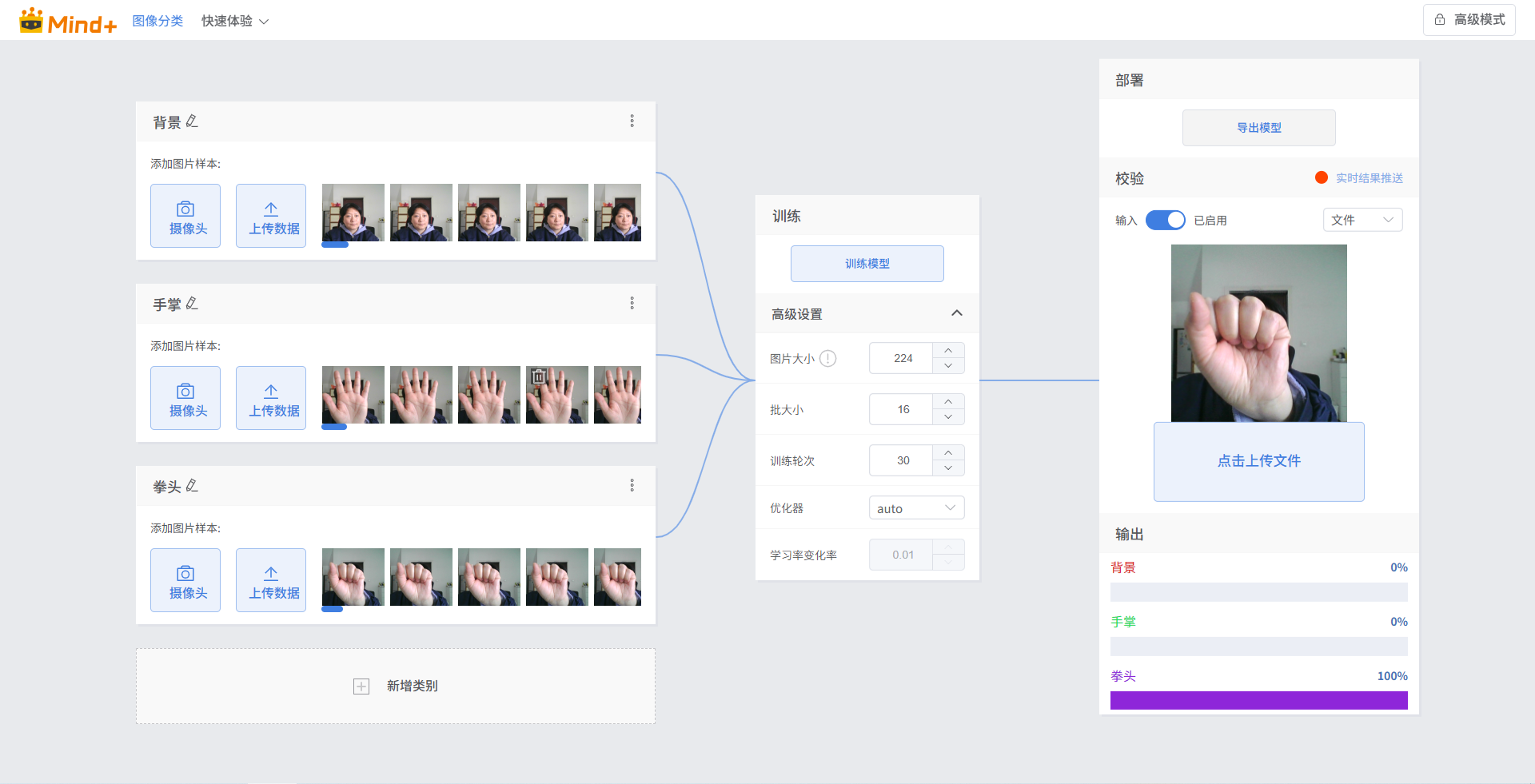Click the pencil edit icon beside 背景
The height and width of the screenshot is (784, 1535).
[x=192, y=121]
